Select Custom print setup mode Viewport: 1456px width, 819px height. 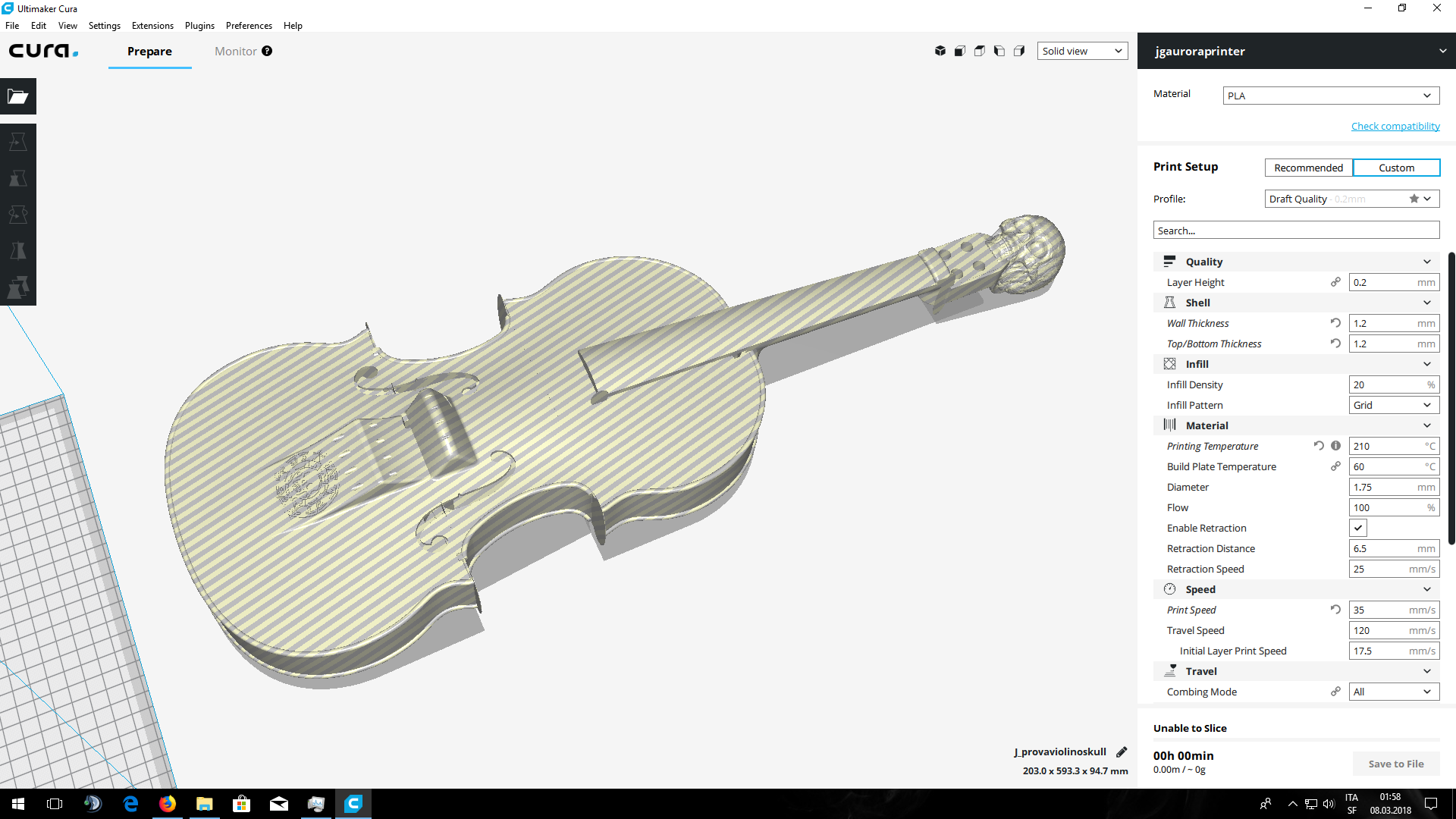[x=1396, y=168]
